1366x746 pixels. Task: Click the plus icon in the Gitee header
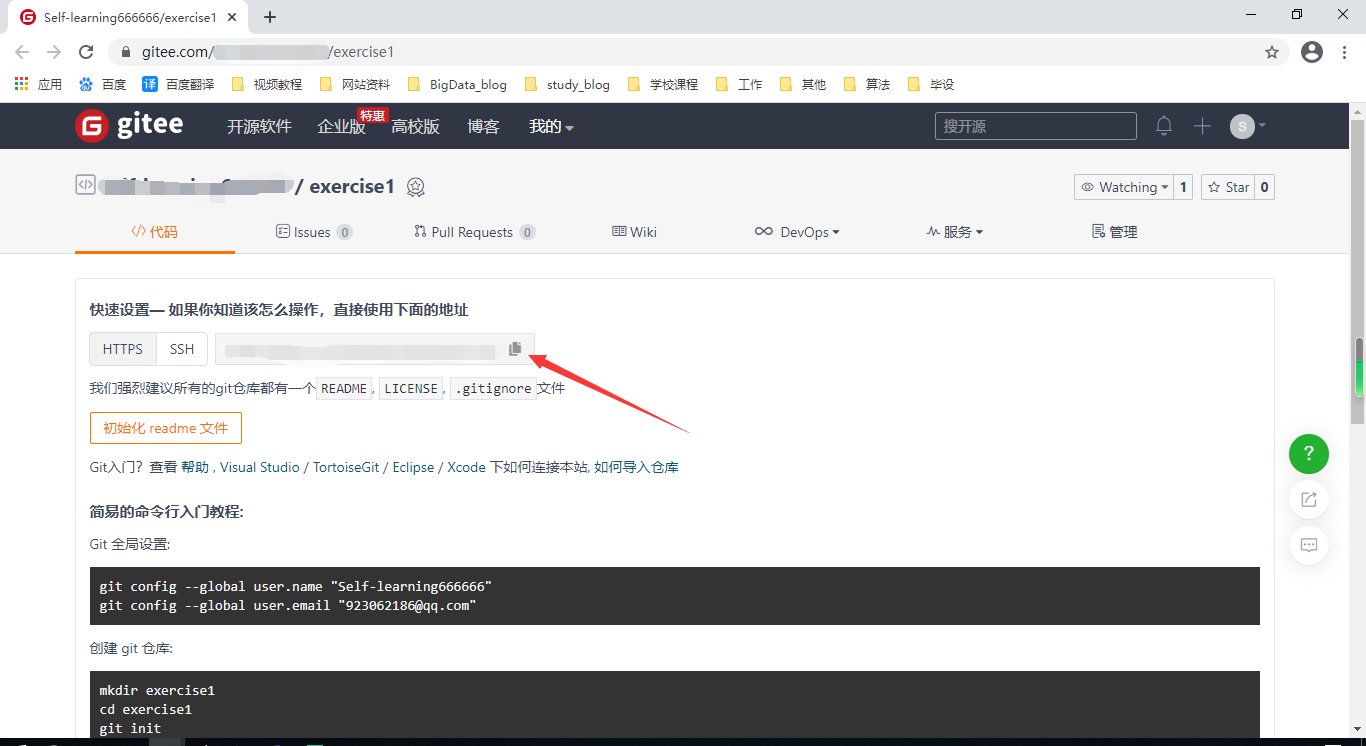tap(1202, 126)
